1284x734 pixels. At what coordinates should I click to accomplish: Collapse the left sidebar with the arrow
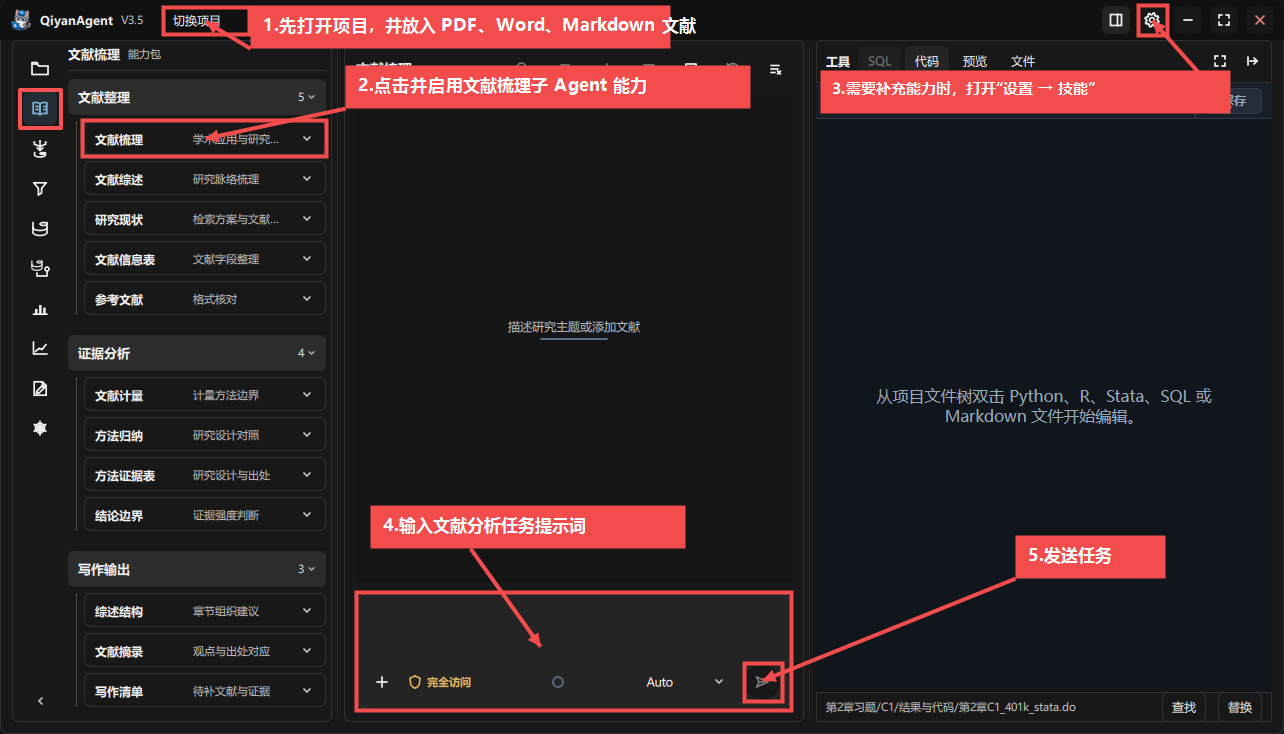(41, 701)
